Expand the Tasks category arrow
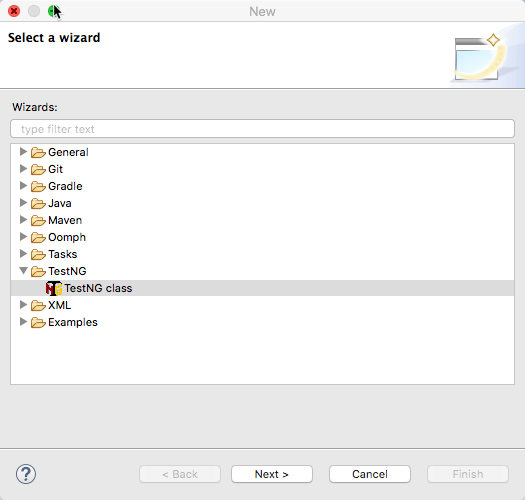525x500 pixels. pyautogui.click(x=23, y=254)
